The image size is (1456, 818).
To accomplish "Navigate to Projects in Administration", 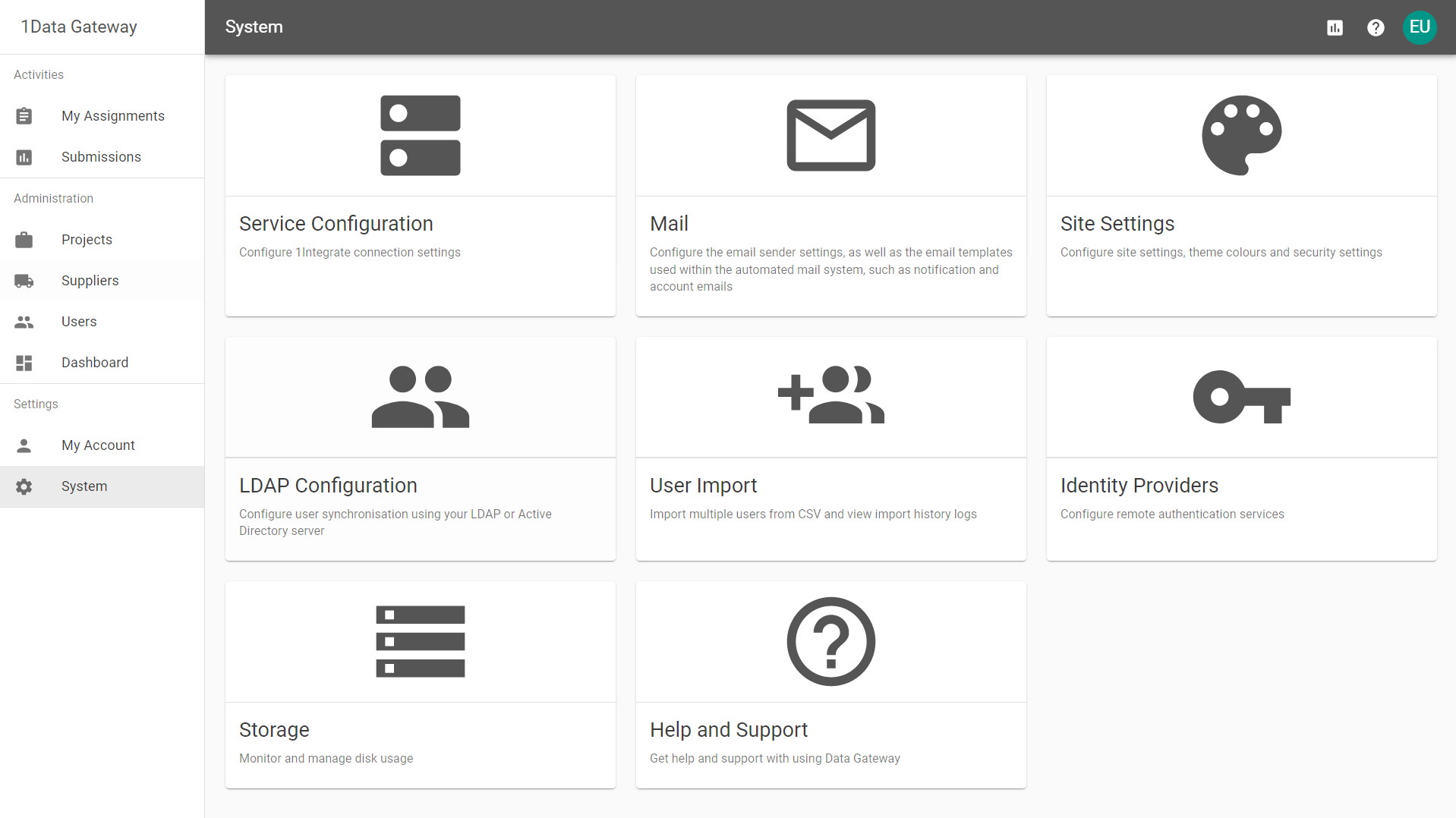I will (87, 240).
